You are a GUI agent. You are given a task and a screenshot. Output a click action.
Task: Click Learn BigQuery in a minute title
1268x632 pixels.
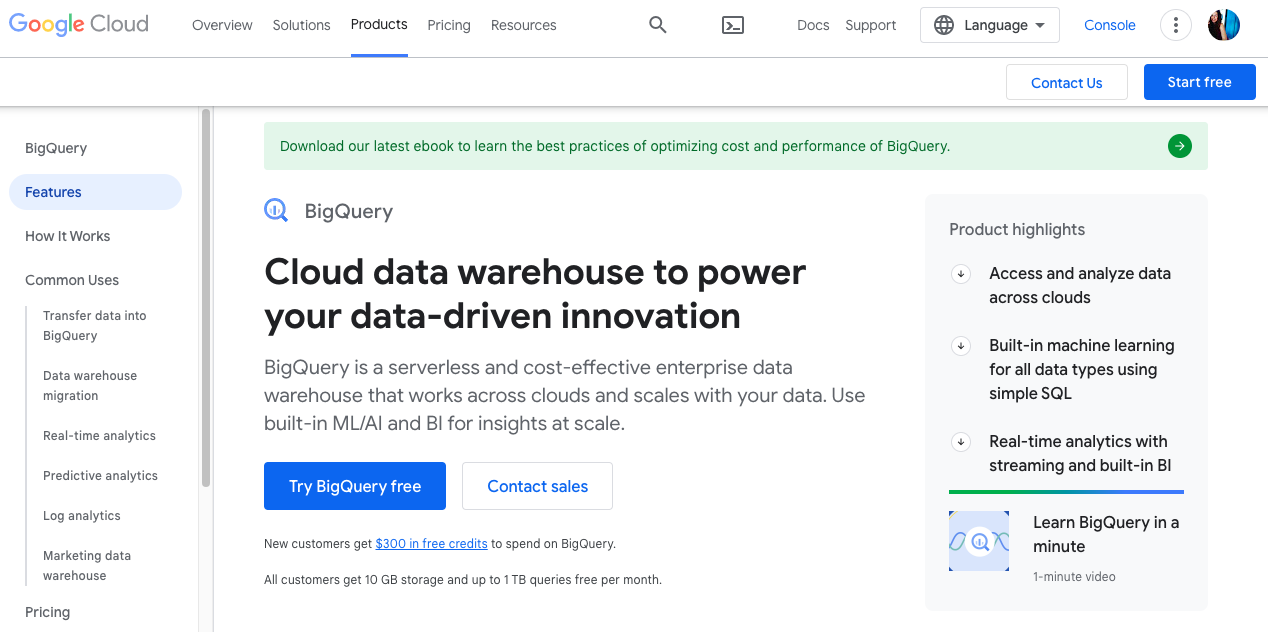tap(1106, 534)
